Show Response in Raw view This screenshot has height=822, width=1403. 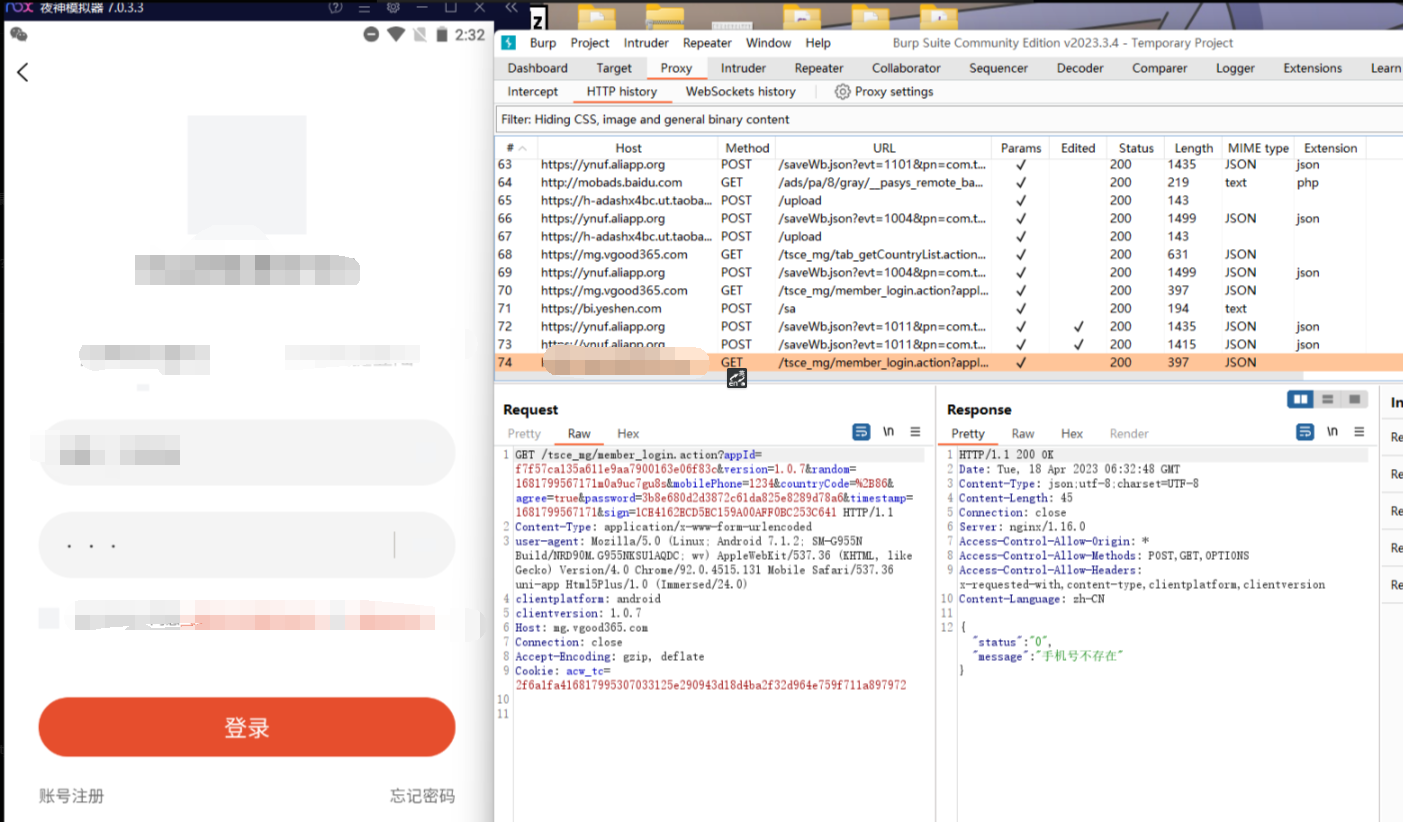click(1023, 433)
